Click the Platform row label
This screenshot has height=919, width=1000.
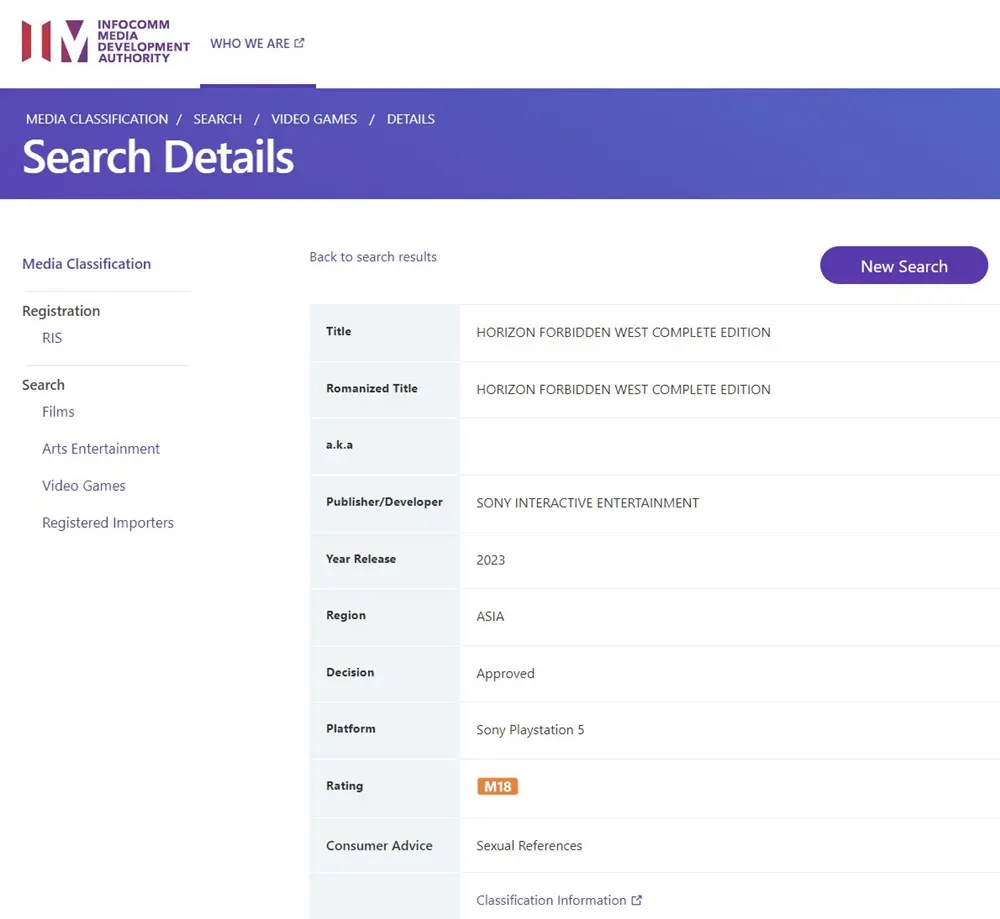350,728
